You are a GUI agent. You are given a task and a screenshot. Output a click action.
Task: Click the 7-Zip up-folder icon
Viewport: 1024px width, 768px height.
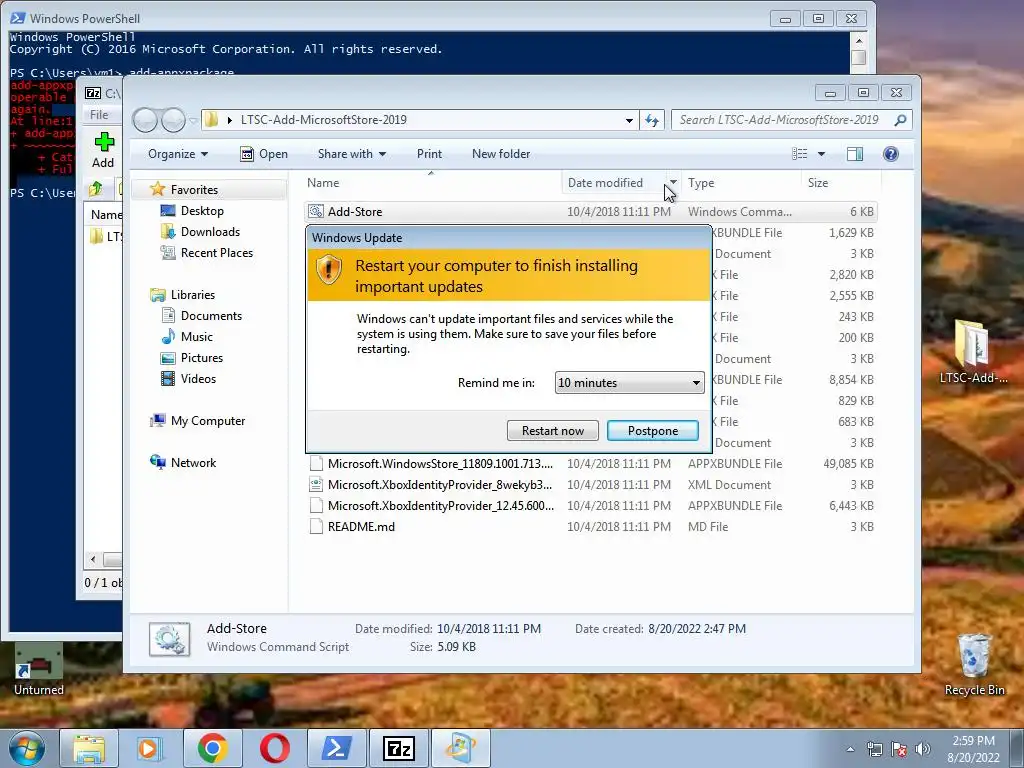tap(96, 189)
